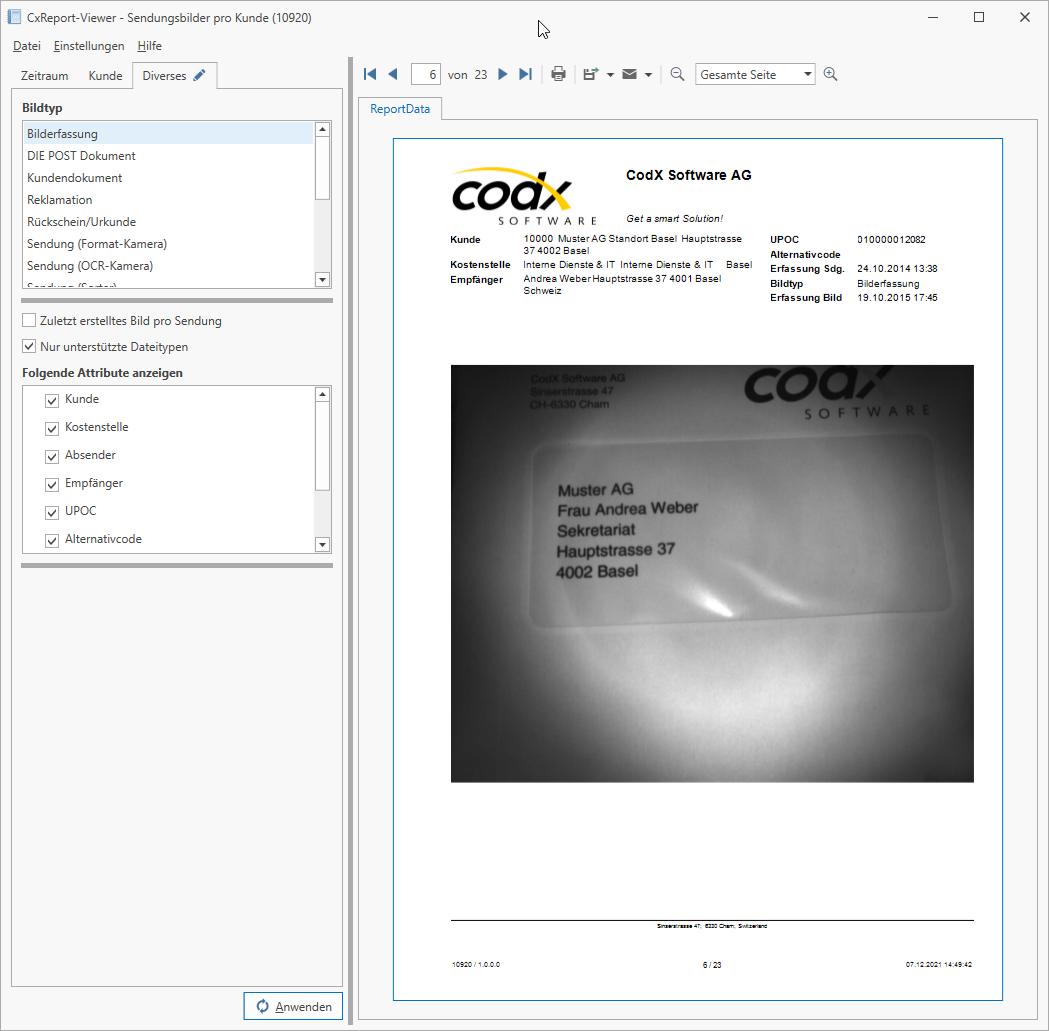1049x1031 pixels.
Task: Select 'DIE POST Dokument' image type
Action: pos(169,155)
